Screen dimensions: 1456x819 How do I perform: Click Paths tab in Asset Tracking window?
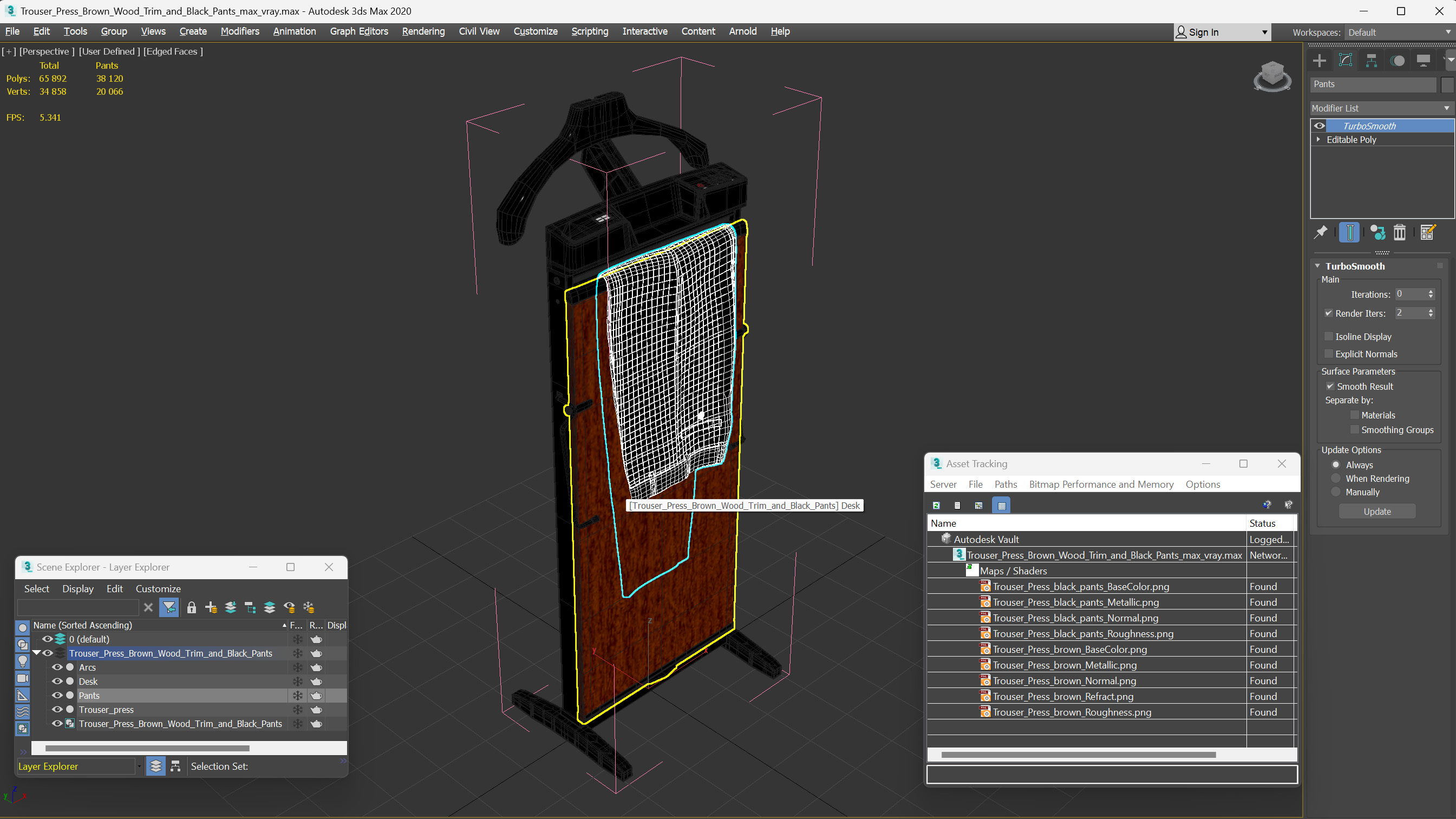coord(1005,484)
